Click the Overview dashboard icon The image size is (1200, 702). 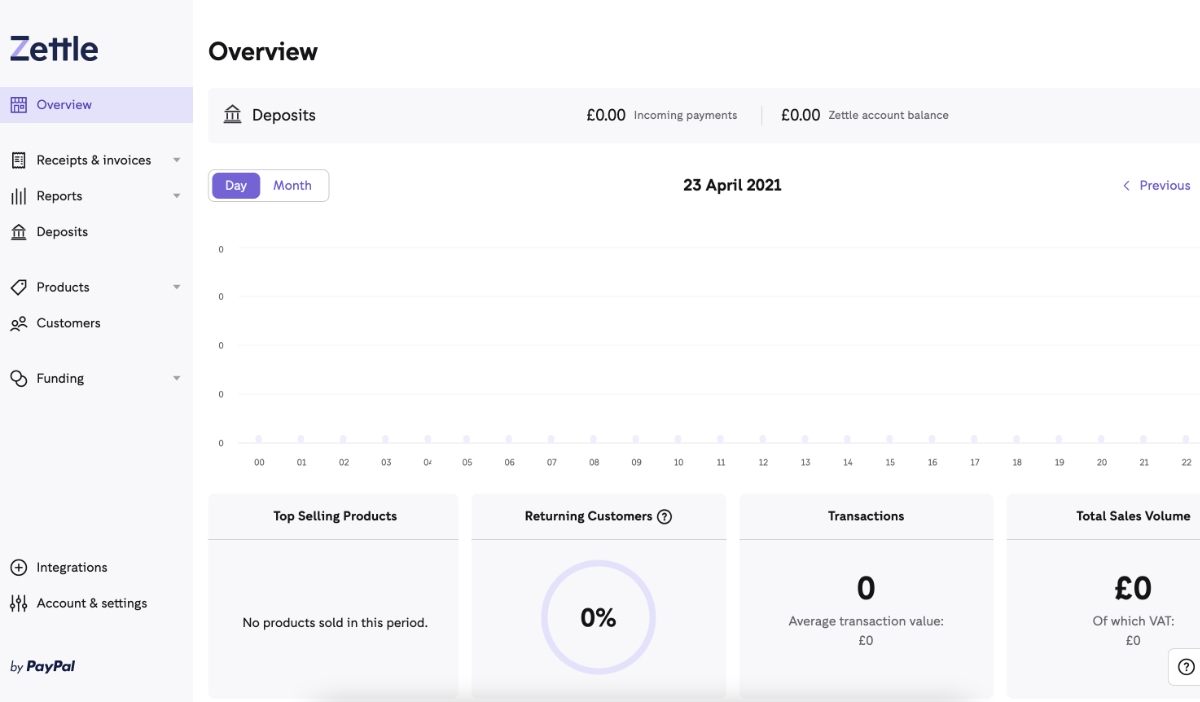[x=18, y=104]
